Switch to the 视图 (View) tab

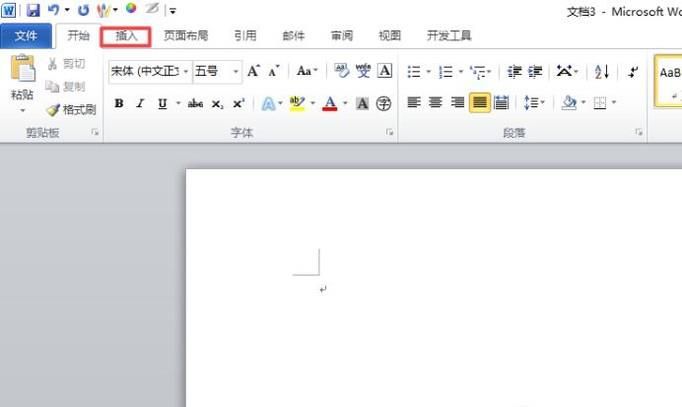pyautogui.click(x=390, y=36)
